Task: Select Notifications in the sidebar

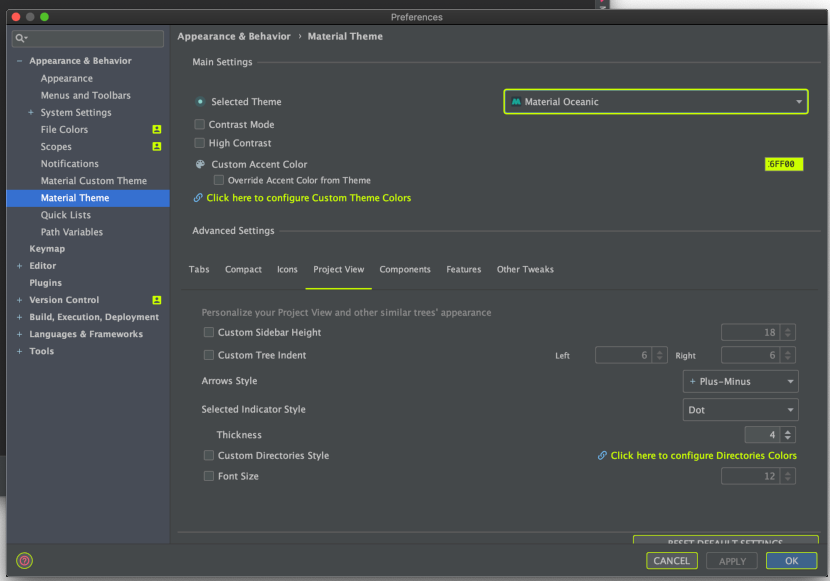Action: click(70, 164)
